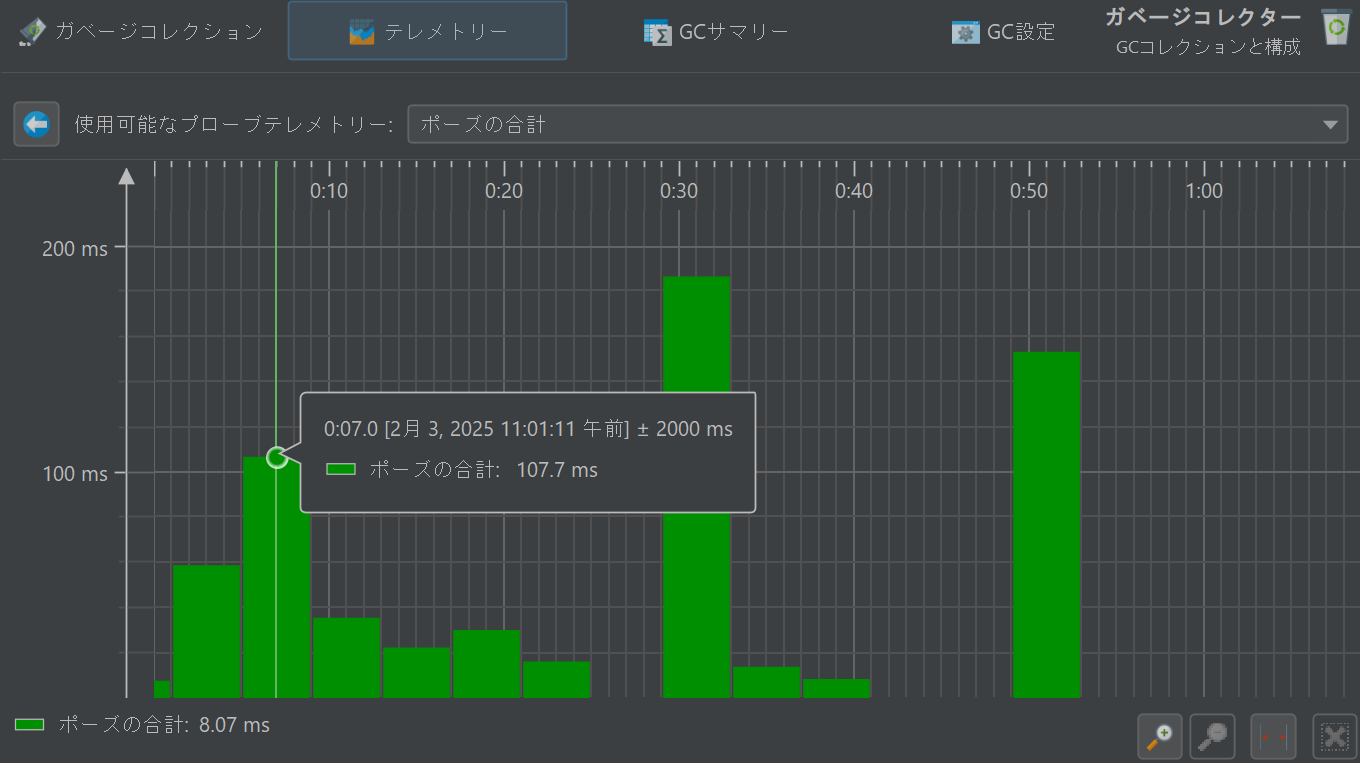Click the 1:00 time axis label
1360x763 pixels.
1204,191
